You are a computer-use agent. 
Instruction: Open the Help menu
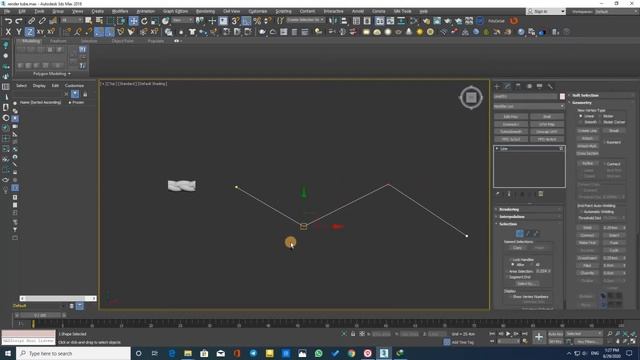424,11
